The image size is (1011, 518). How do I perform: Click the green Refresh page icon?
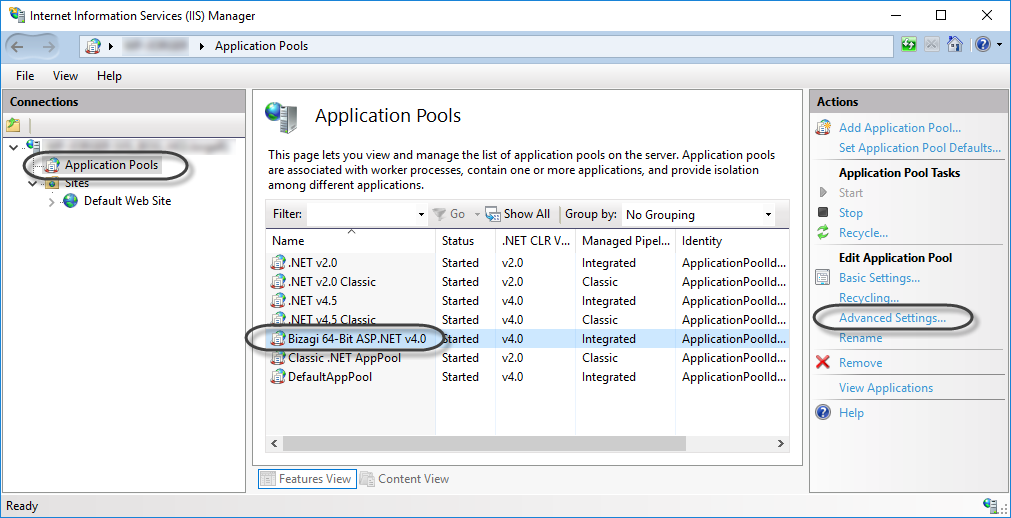909,45
